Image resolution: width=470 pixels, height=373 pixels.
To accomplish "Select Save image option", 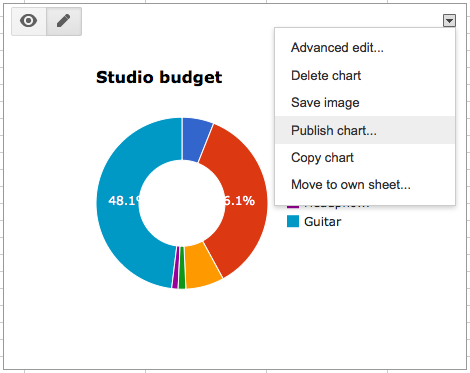I will point(325,103).
